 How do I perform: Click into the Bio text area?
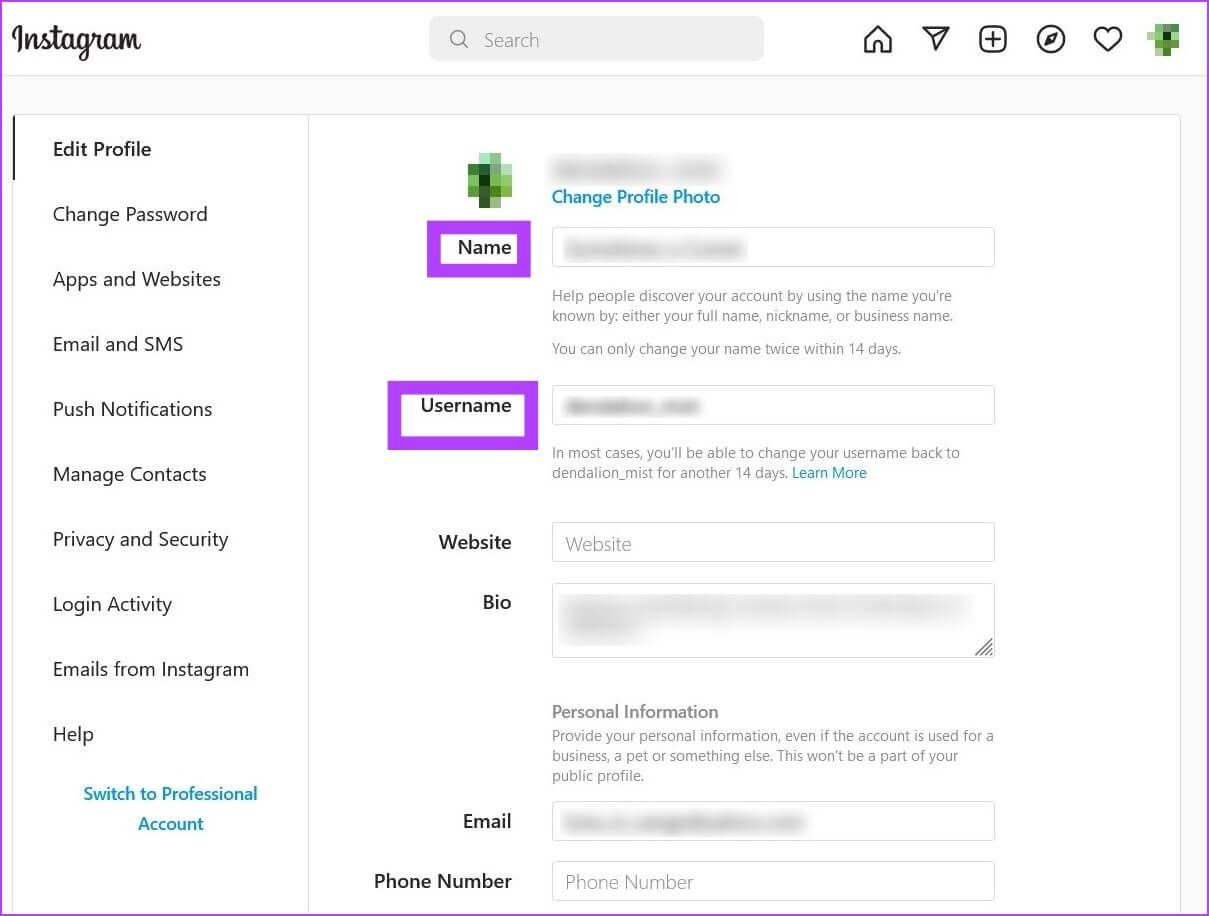click(x=773, y=620)
